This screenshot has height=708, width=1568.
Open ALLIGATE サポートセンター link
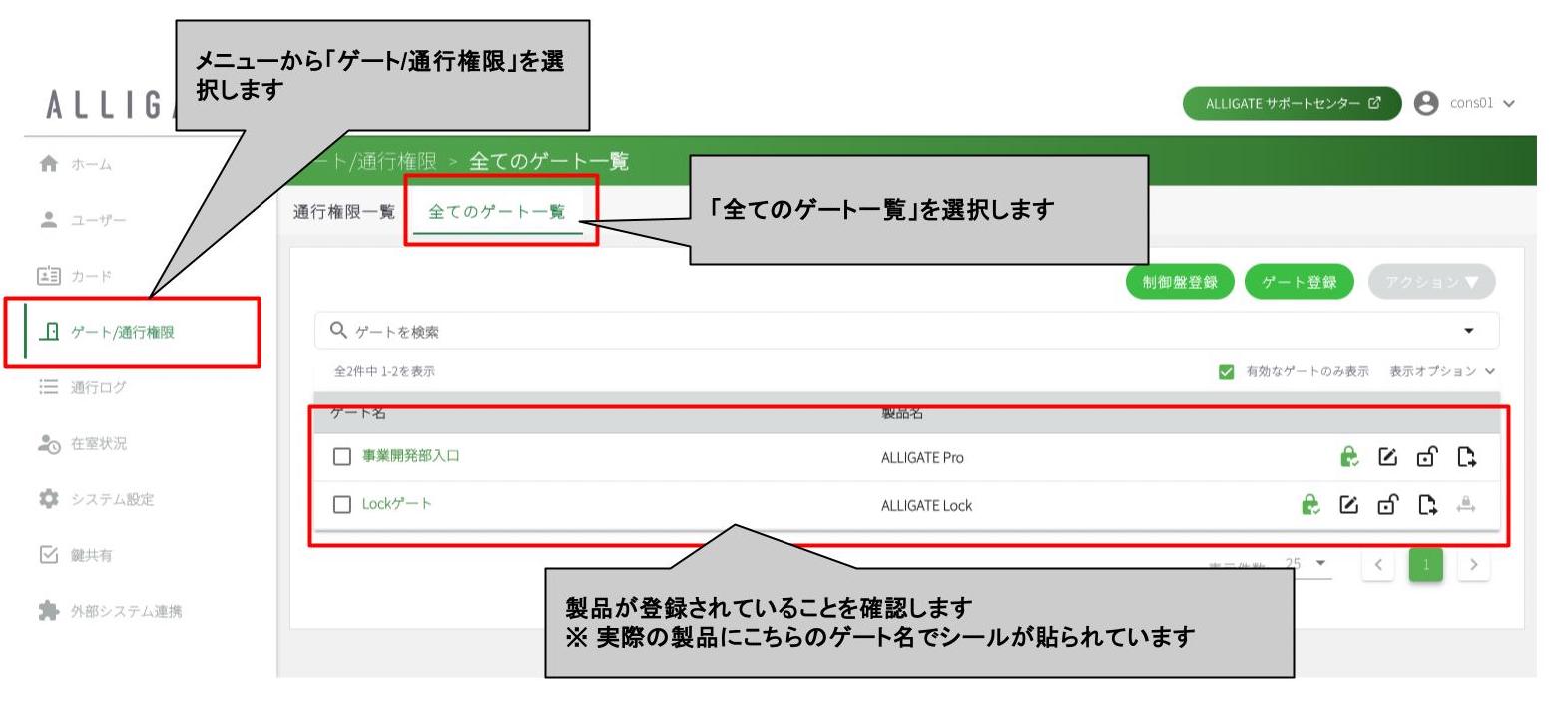click(x=1293, y=103)
